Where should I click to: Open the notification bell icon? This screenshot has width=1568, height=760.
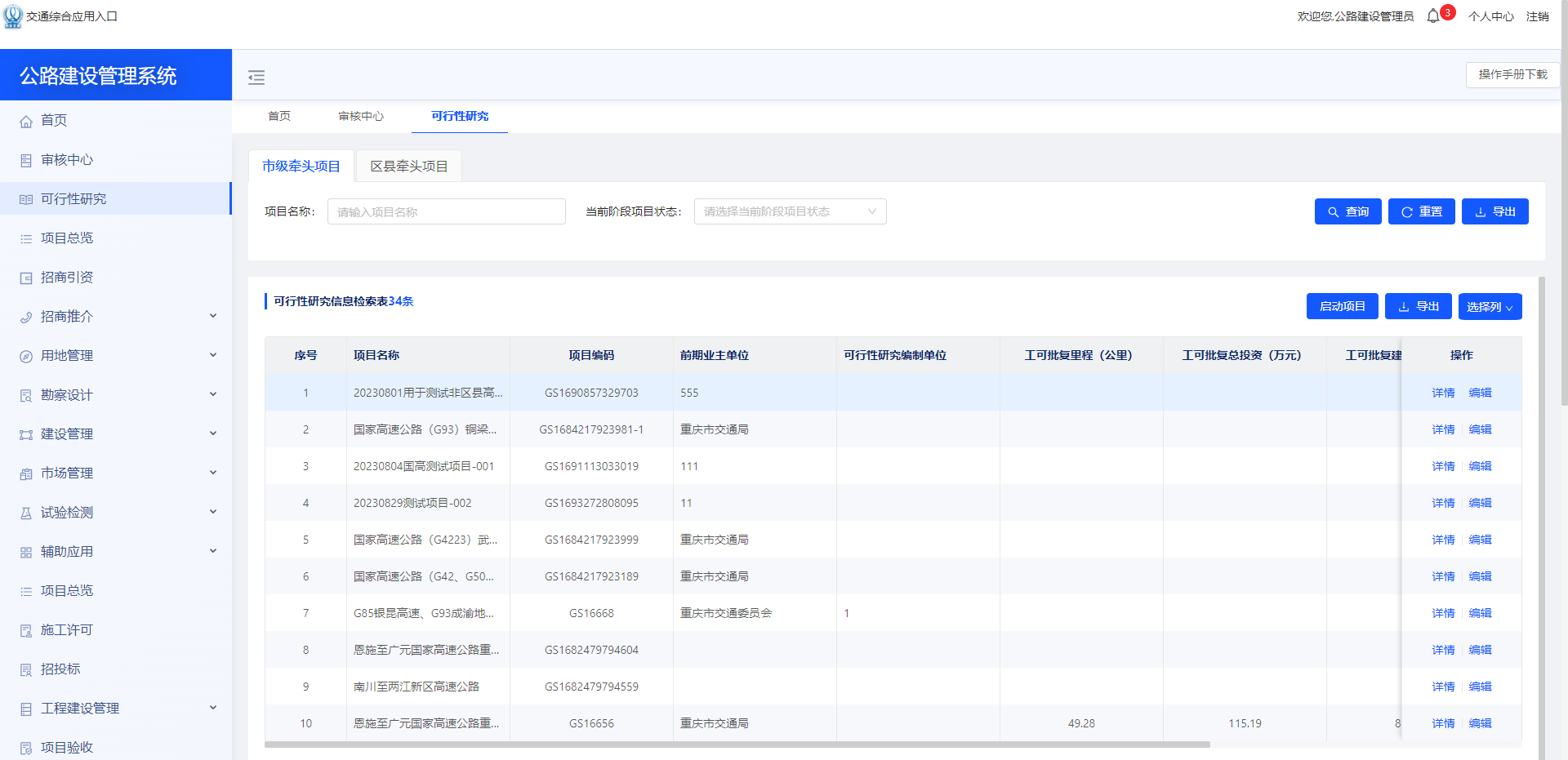(1433, 16)
